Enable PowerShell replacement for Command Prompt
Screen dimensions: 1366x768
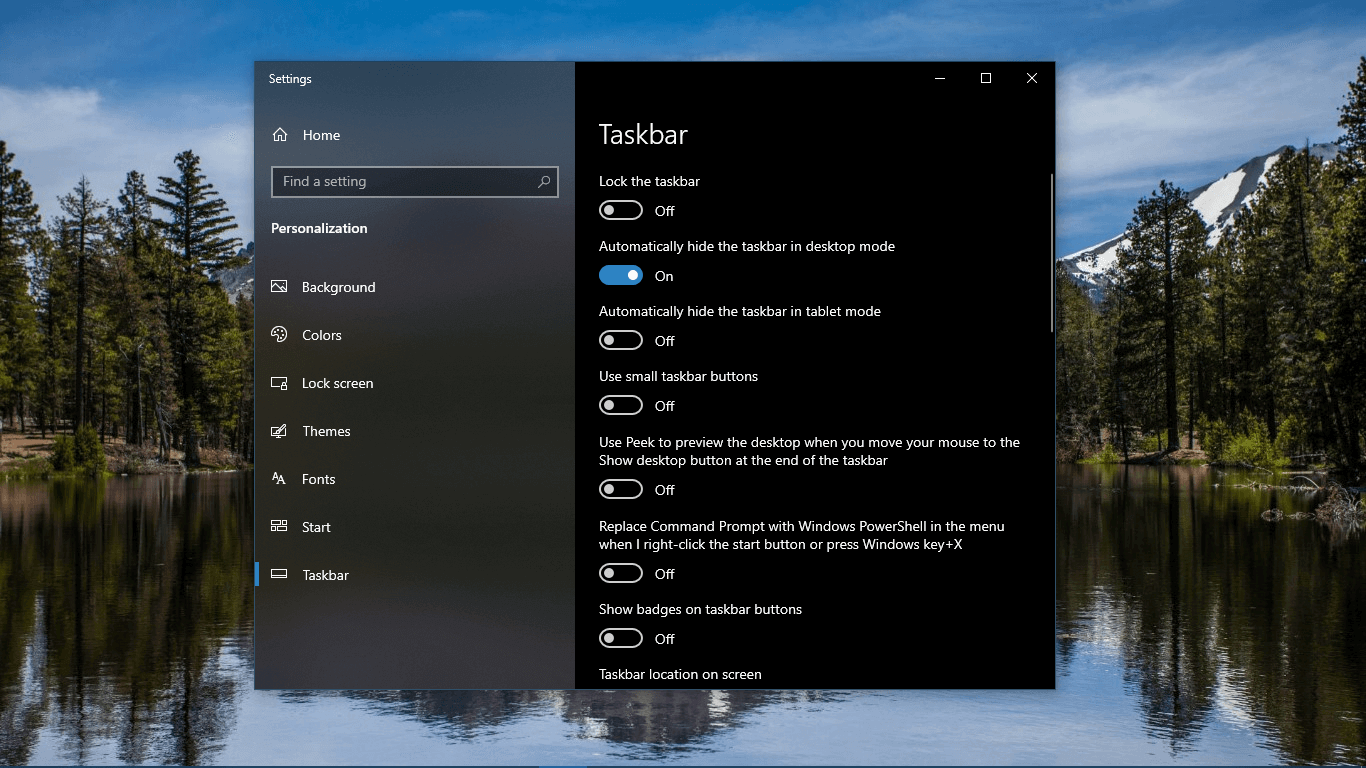[x=620, y=573]
